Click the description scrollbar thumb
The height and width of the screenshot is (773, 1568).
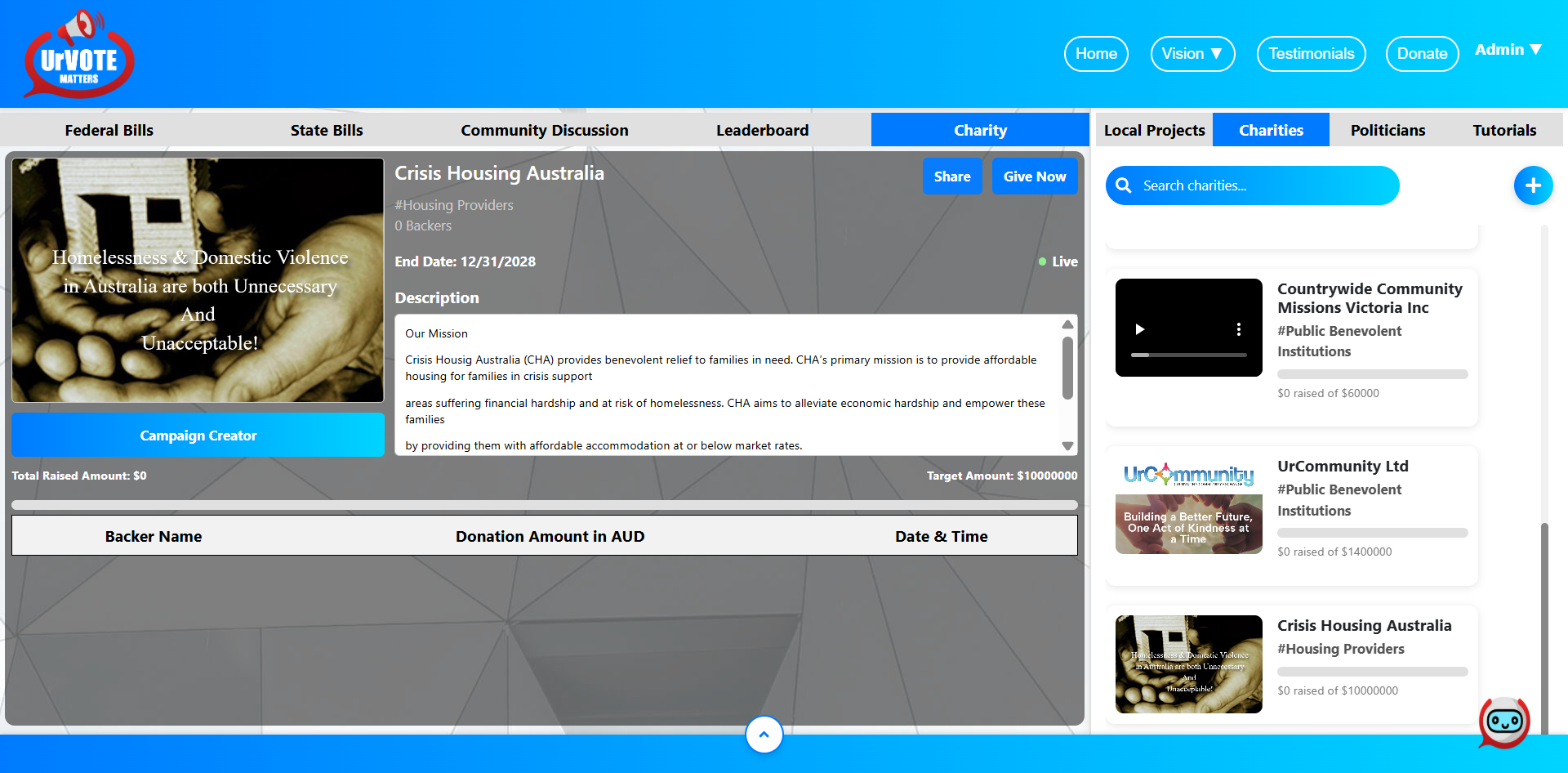tap(1067, 368)
